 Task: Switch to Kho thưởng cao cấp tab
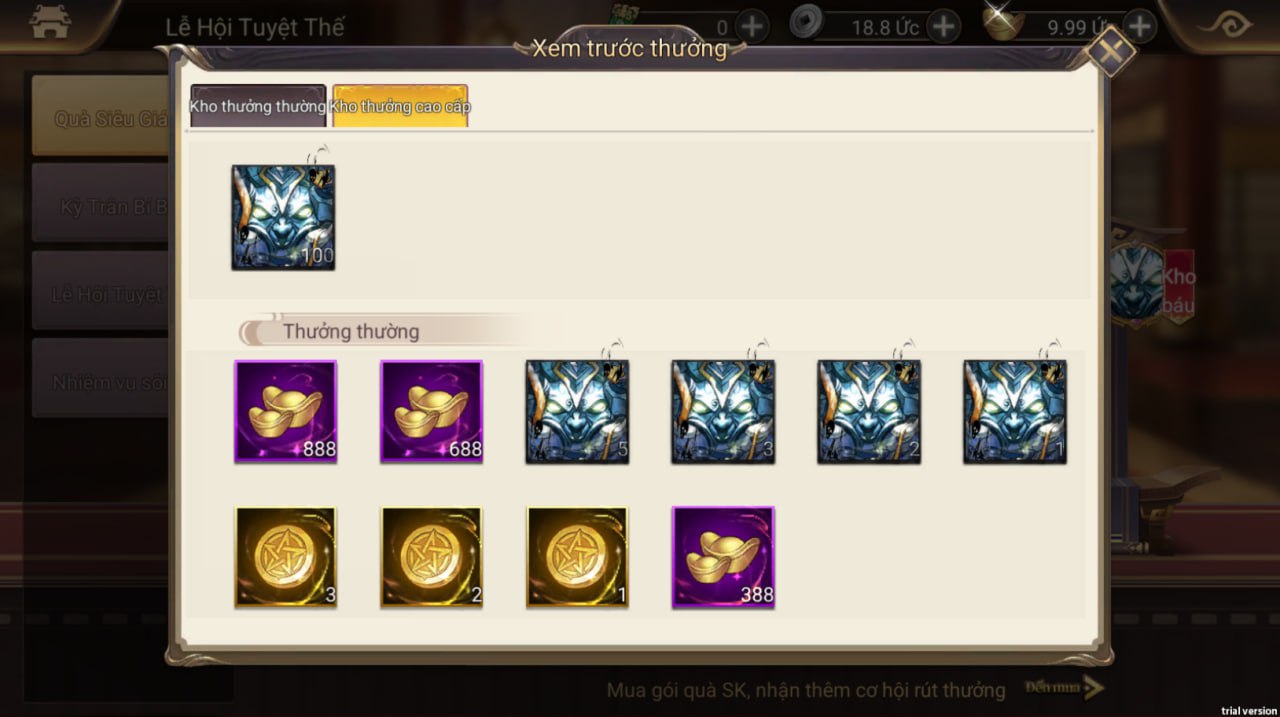400,106
